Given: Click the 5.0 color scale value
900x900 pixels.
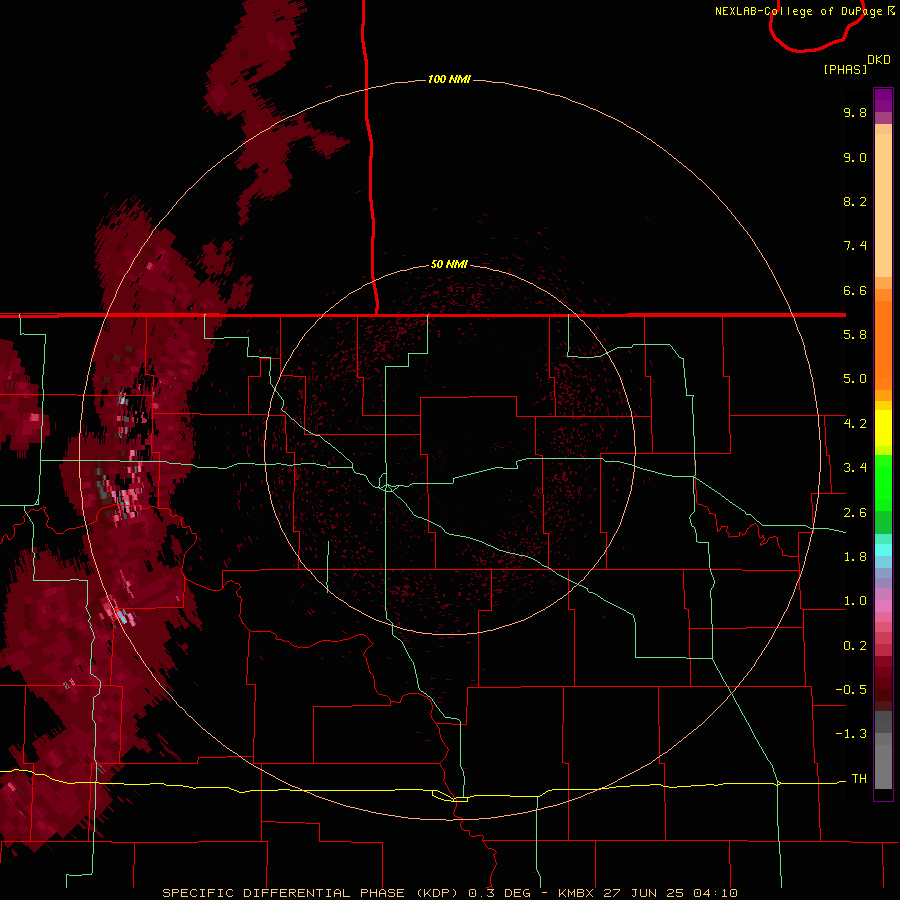Looking at the screenshot, I should 855,379.
